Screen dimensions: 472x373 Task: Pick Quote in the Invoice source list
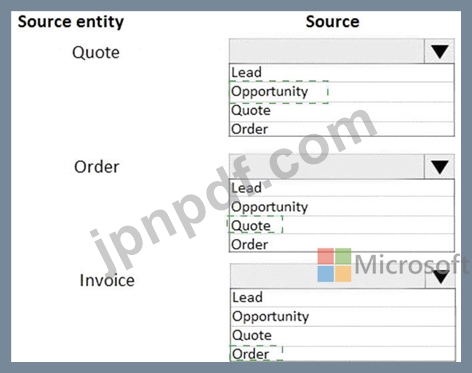pos(343,335)
